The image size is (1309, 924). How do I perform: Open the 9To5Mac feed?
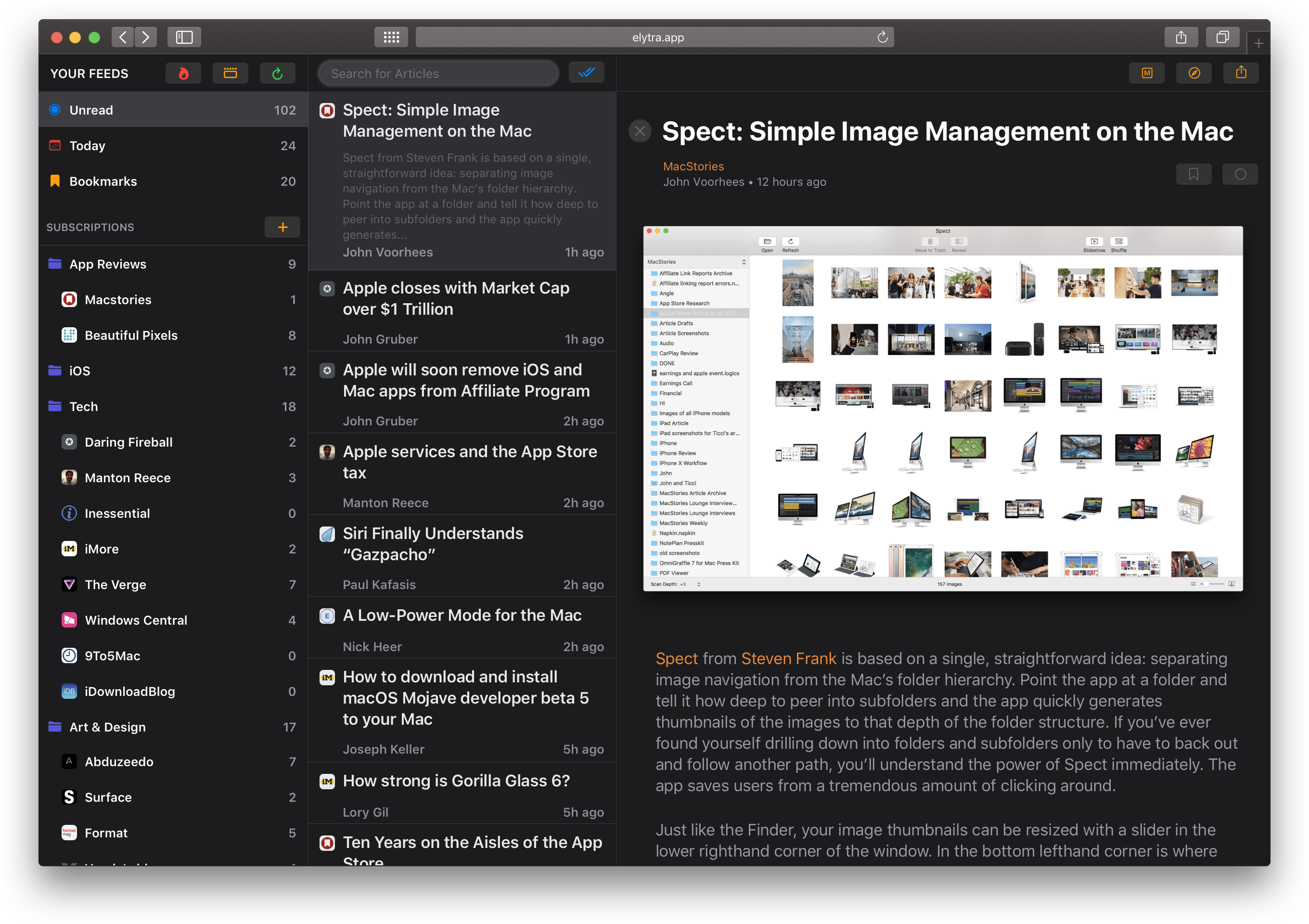[x=173, y=655]
